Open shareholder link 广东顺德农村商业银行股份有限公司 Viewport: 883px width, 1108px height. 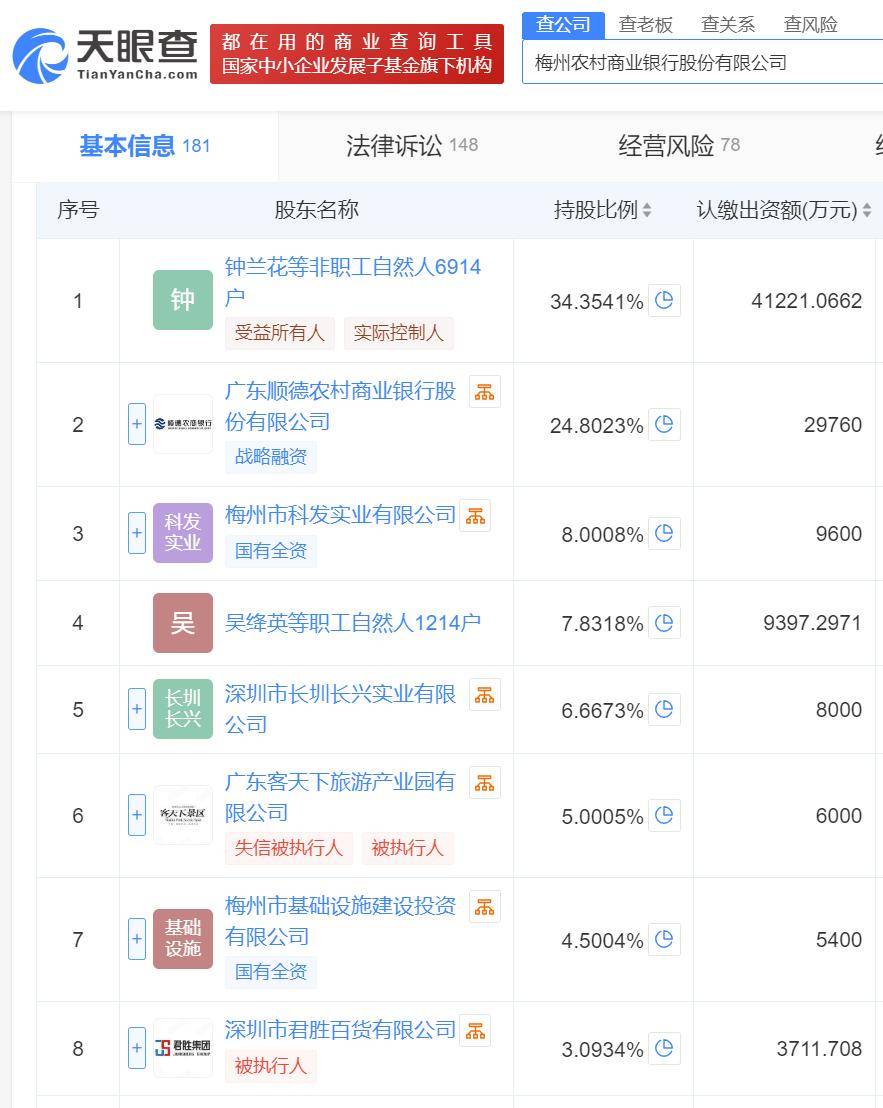[340, 406]
